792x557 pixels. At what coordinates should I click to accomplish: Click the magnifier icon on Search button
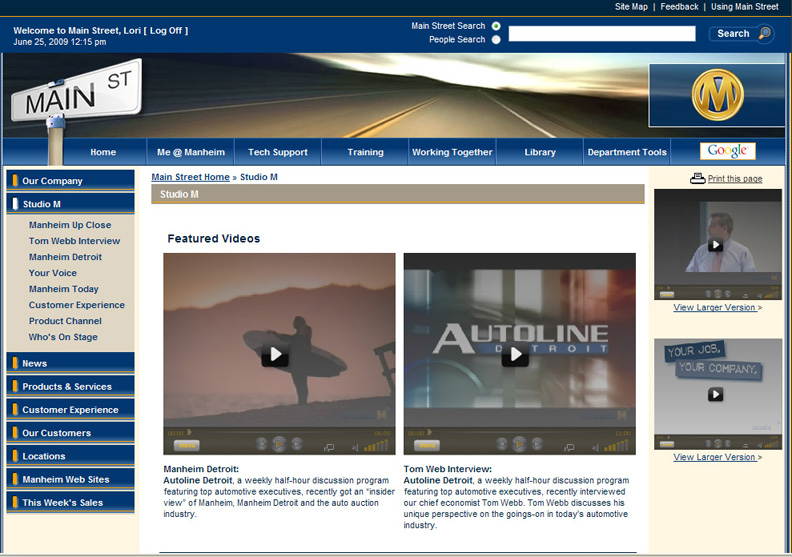(x=764, y=34)
